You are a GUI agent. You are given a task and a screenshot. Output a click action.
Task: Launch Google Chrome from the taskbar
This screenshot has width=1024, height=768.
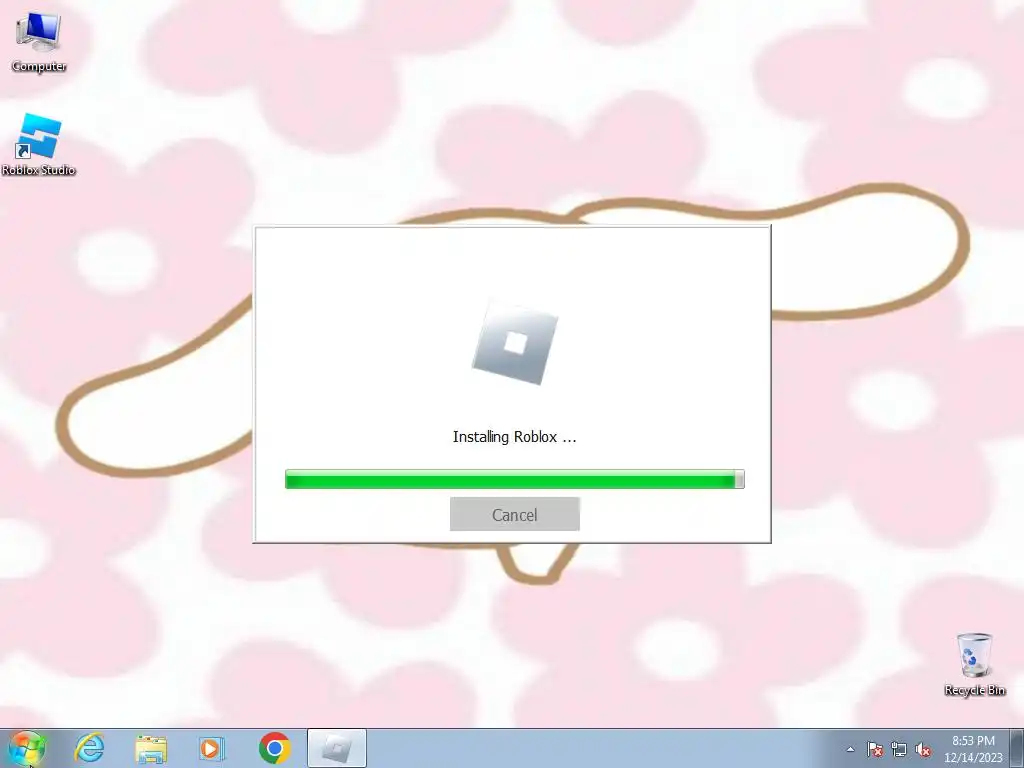(x=274, y=748)
